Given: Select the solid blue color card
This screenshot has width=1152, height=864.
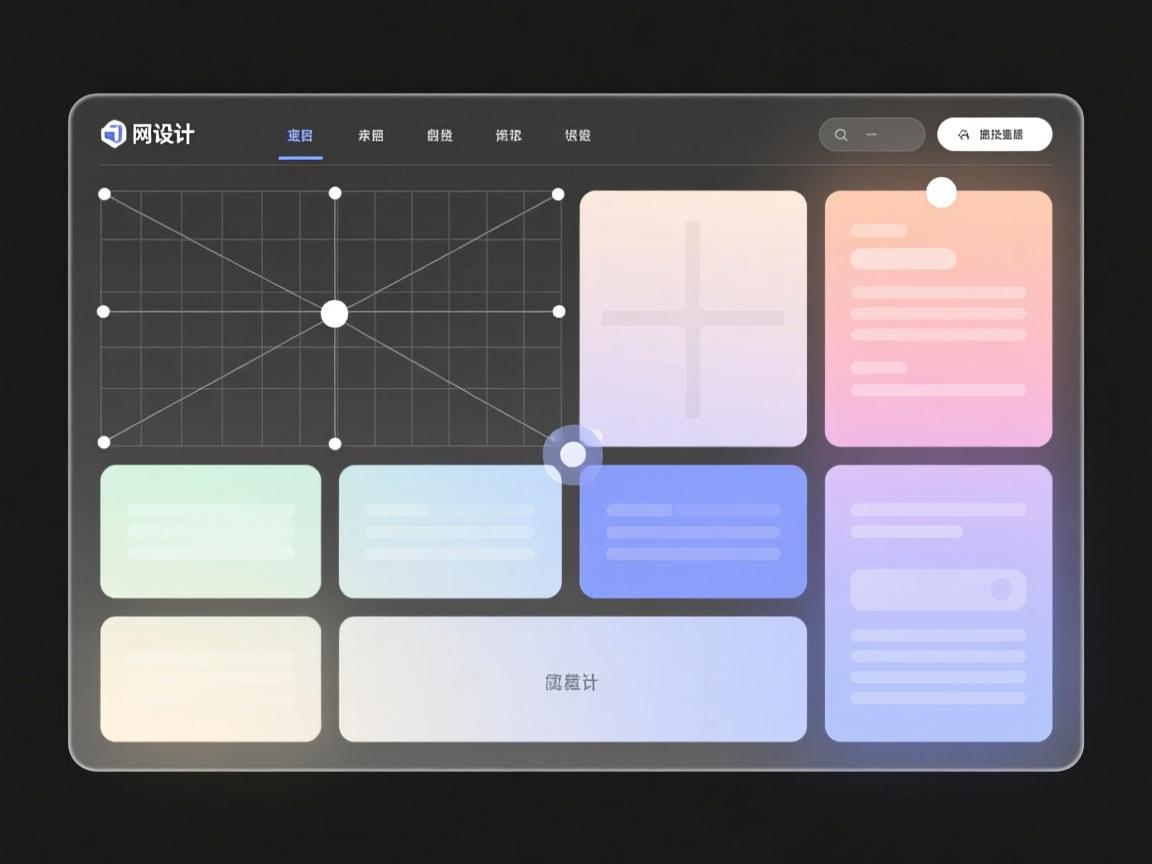Looking at the screenshot, I should 693,532.
